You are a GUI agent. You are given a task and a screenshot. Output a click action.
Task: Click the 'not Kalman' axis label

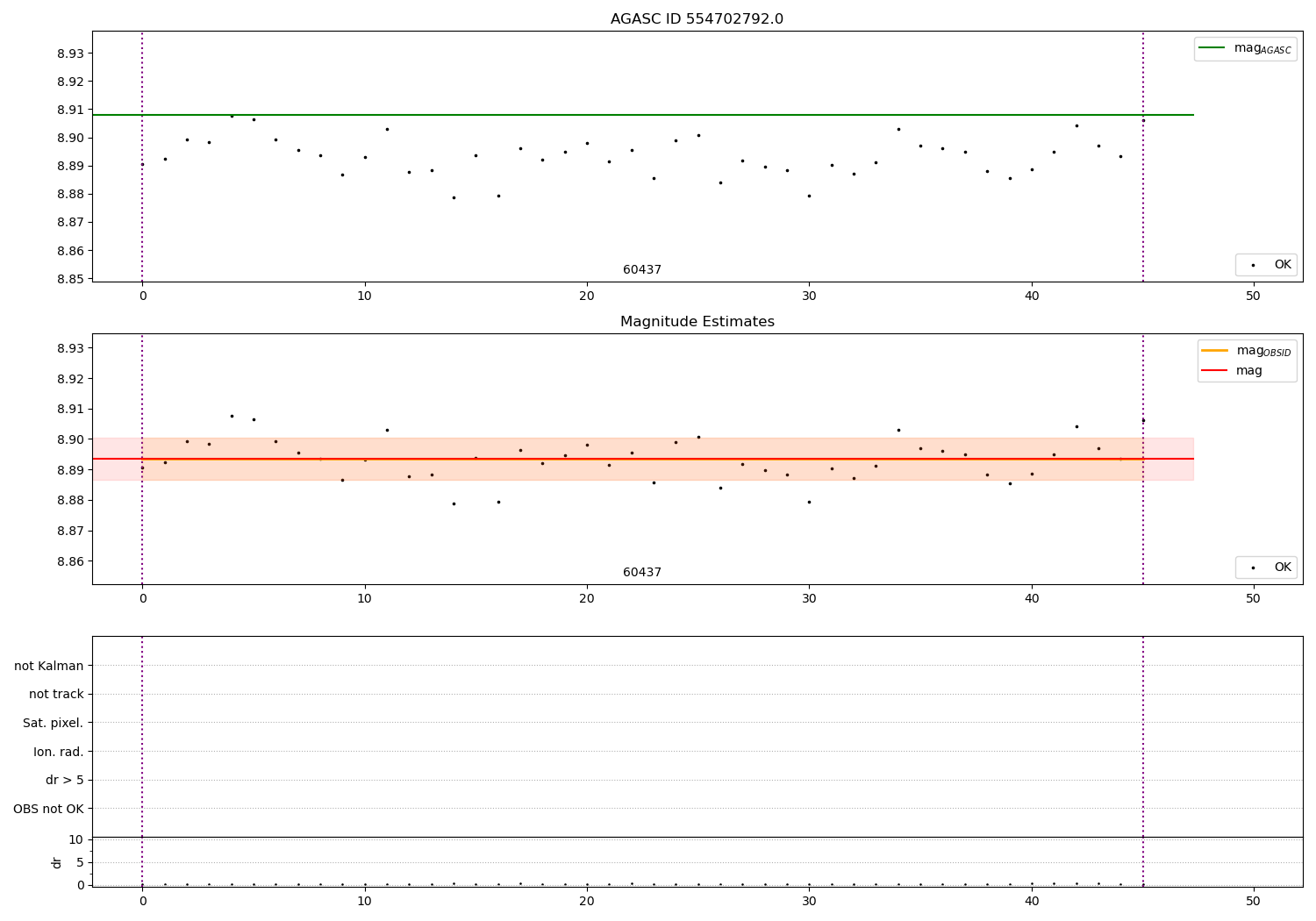click(49, 666)
